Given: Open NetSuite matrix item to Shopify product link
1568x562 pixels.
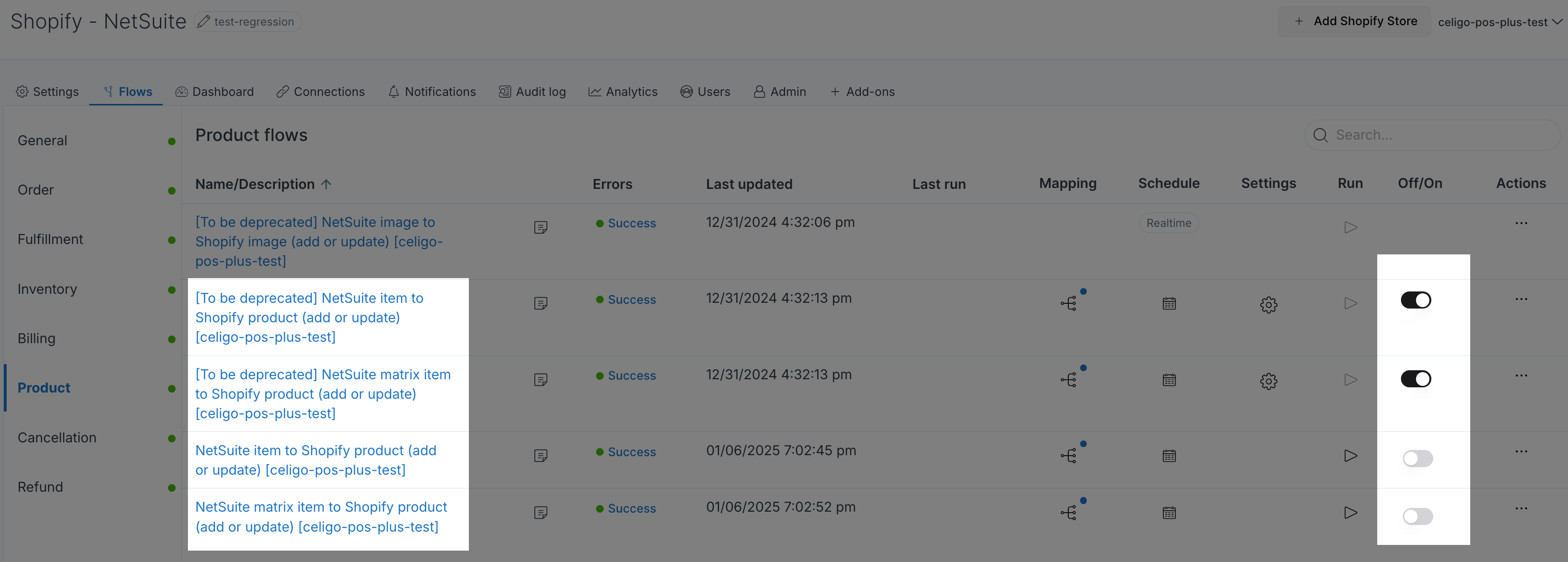Looking at the screenshot, I should [x=321, y=517].
